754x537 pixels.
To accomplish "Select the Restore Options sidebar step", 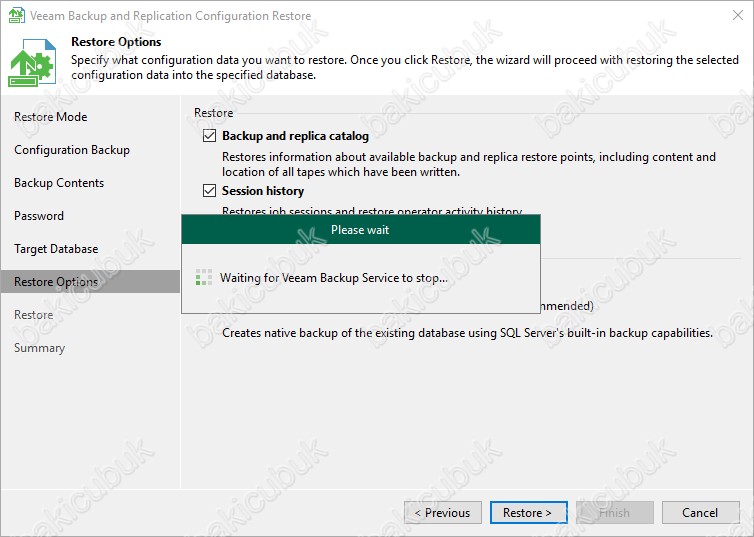I will (x=56, y=282).
